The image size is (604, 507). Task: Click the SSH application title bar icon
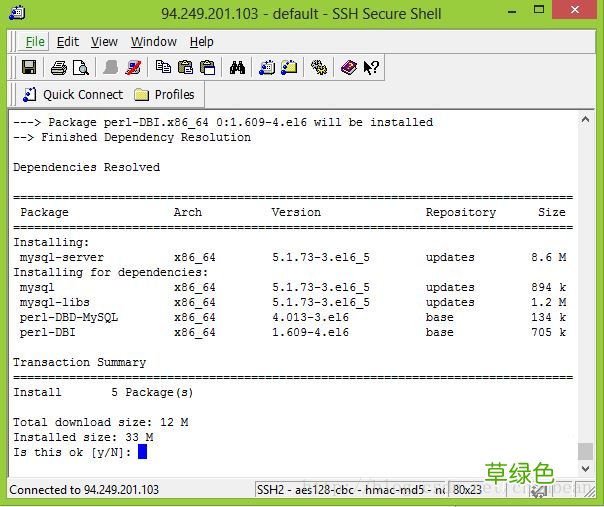(x=17, y=13)
